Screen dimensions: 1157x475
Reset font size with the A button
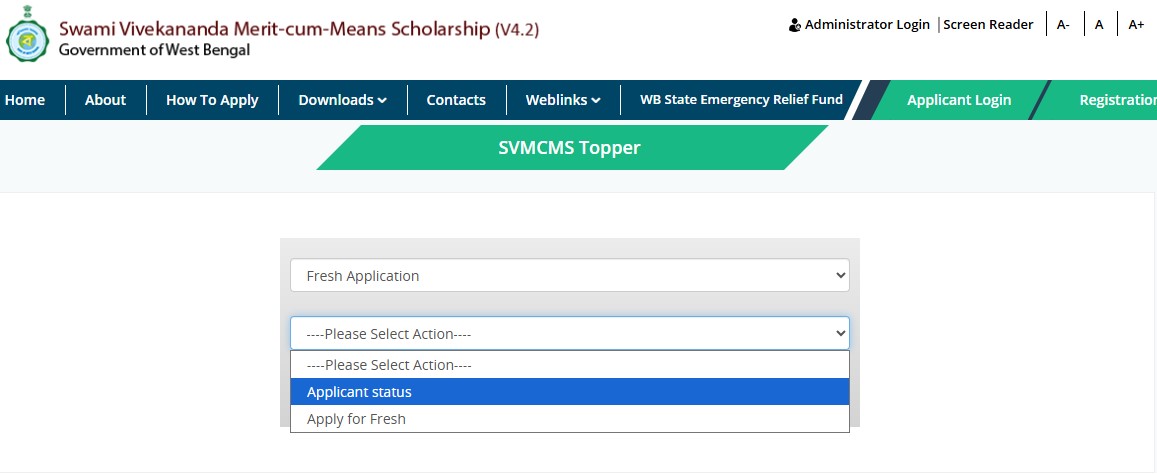1099,25
